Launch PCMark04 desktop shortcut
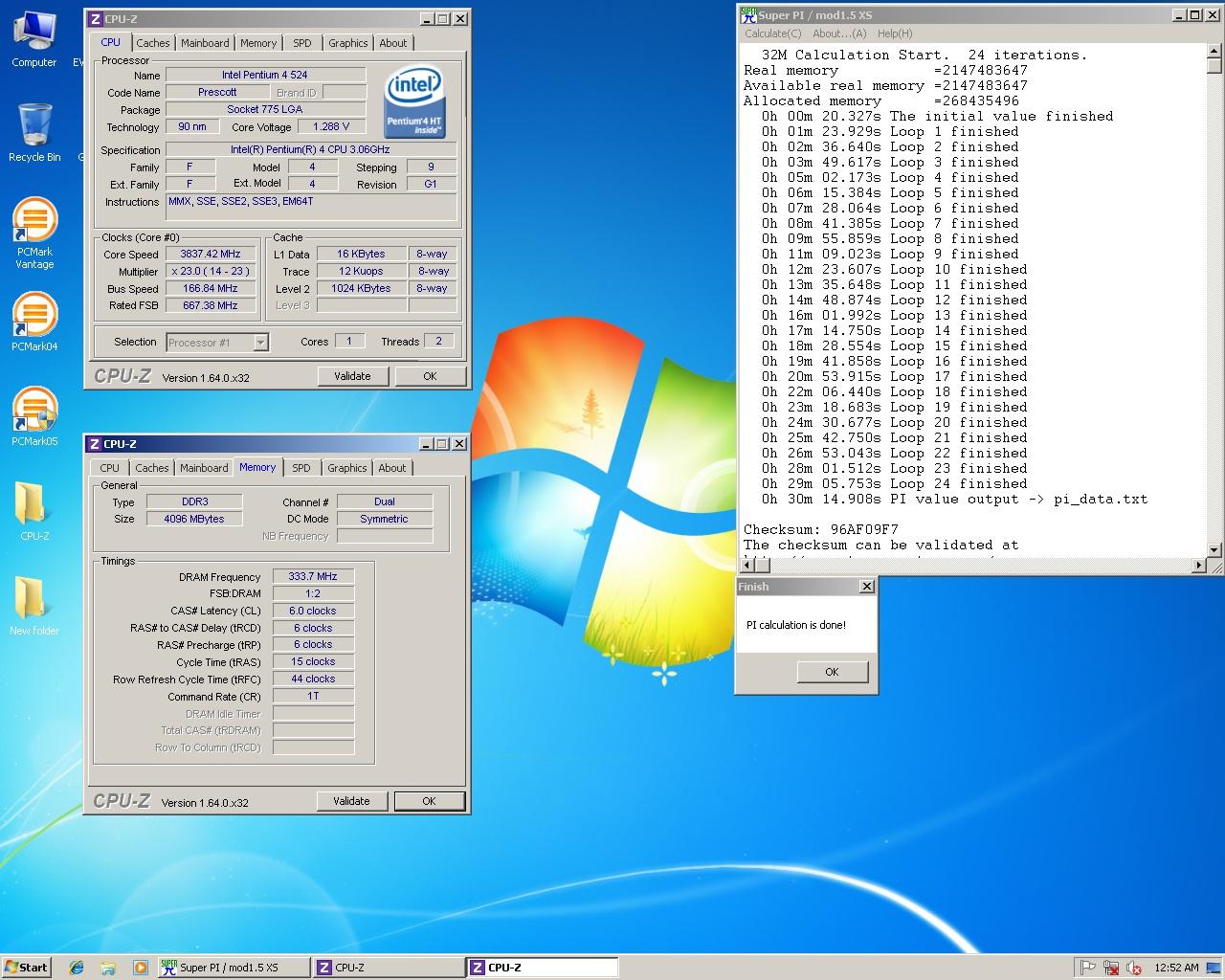The height and width of the screenshot is (980, 1225). 34,322
